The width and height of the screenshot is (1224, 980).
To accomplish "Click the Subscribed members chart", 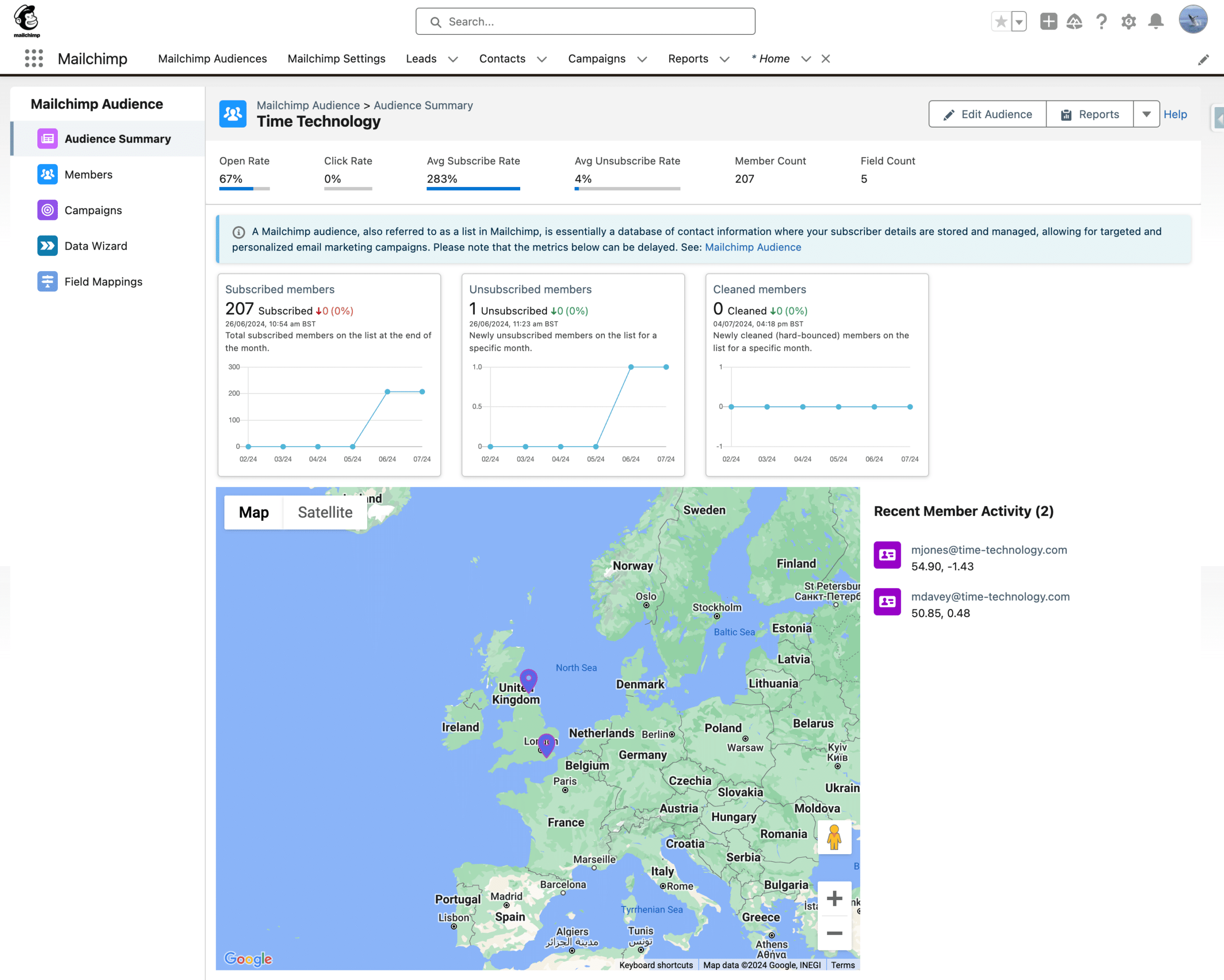I will pyautogui.click(x=329, y=413).
